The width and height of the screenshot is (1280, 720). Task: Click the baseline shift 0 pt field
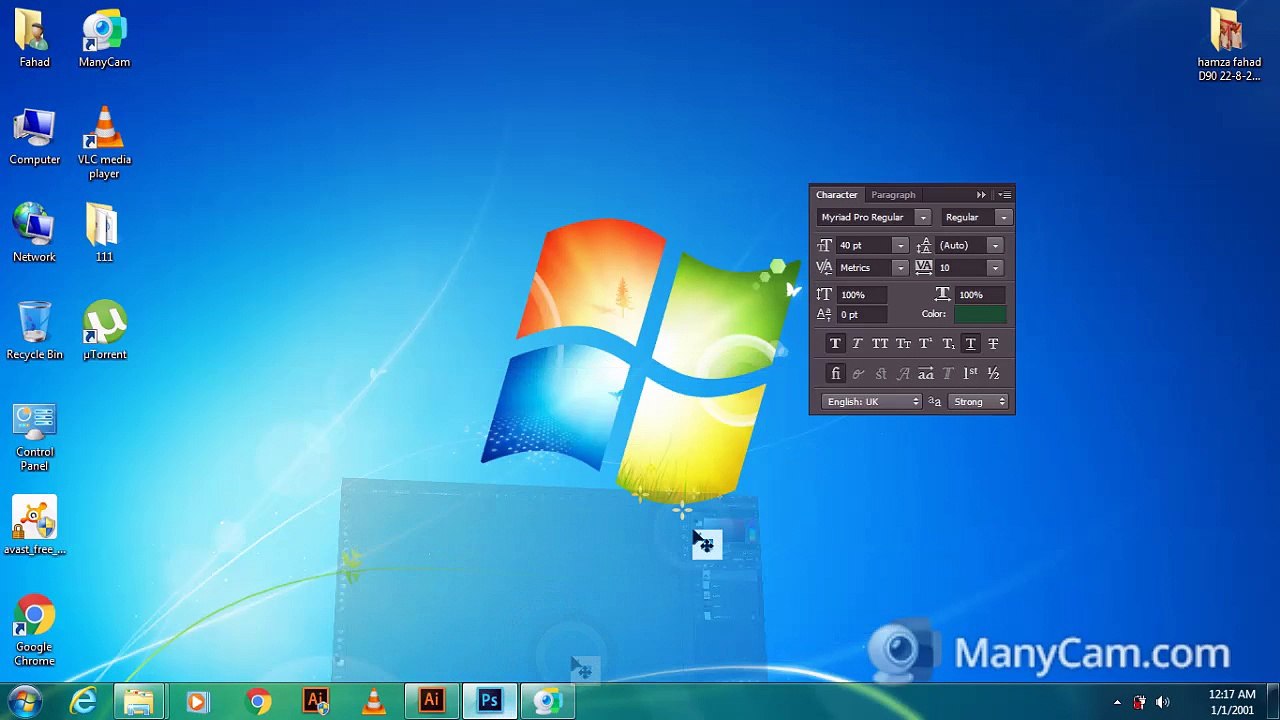pos(862,315)
